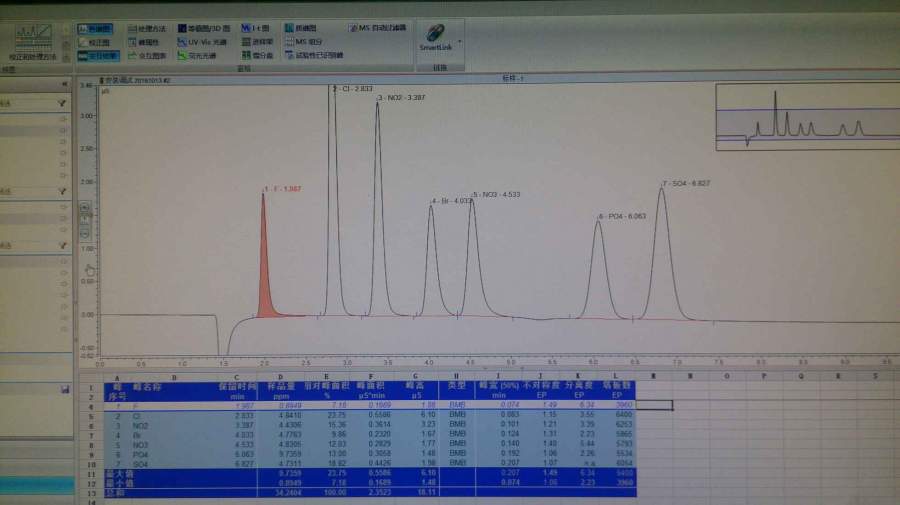
Task: Select the F peak row in table
Action: tap(369, 406)
